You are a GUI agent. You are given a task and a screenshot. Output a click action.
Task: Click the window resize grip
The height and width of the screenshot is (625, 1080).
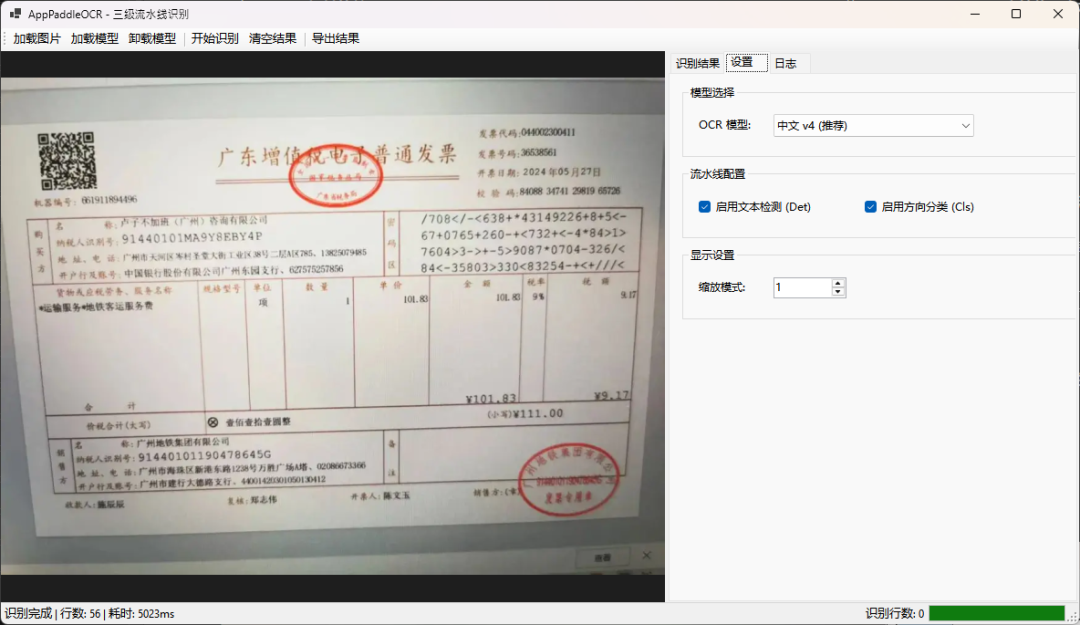1073,617
